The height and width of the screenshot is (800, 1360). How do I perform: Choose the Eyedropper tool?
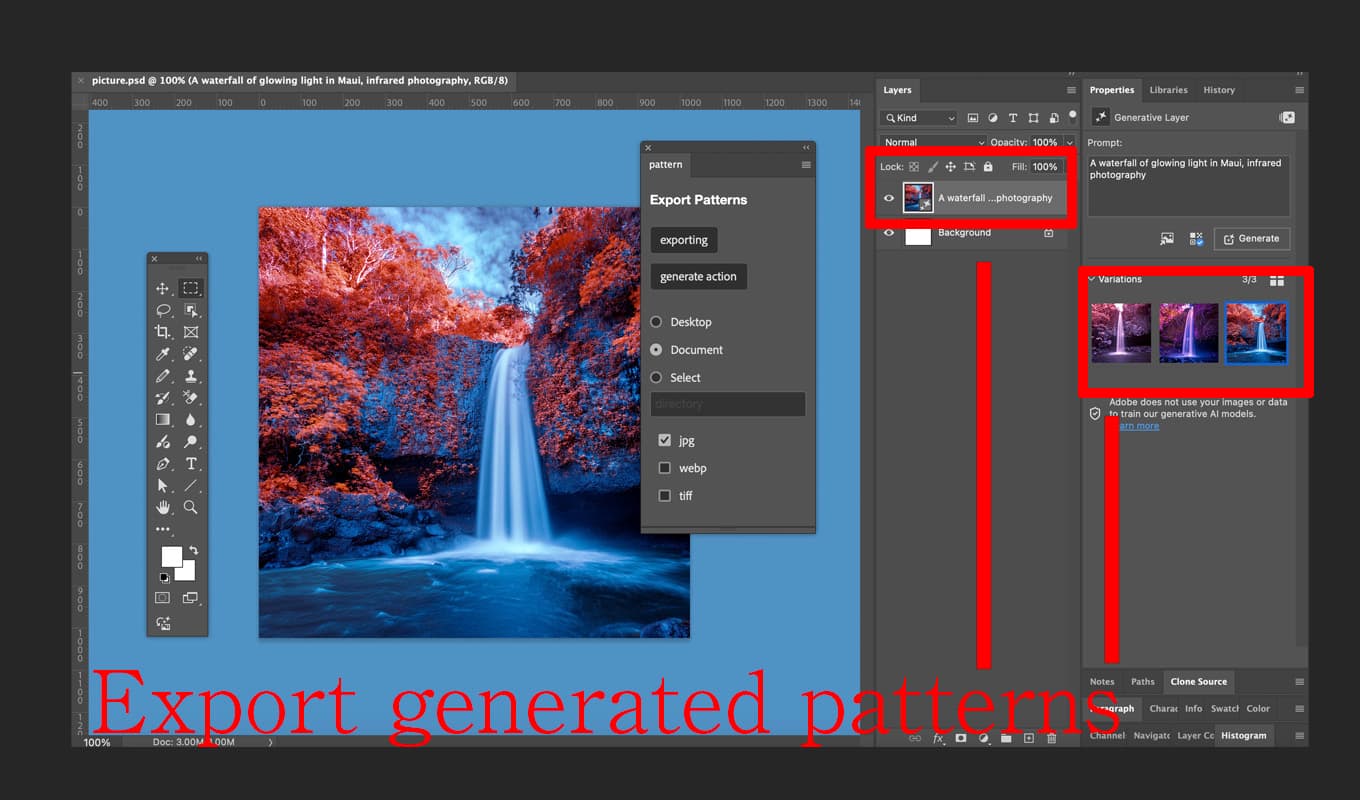pos(161,354)
